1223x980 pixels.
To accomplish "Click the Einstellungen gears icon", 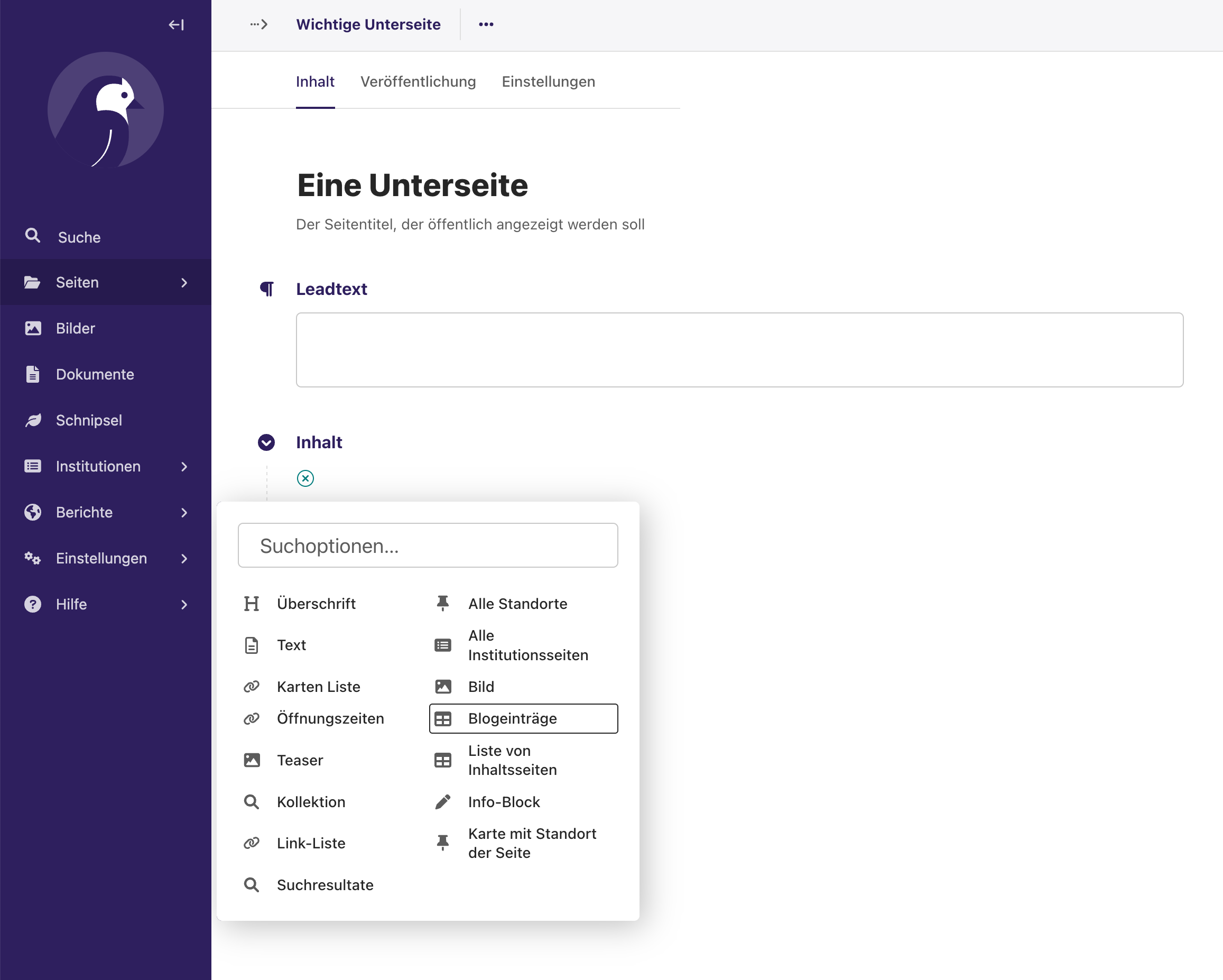I will [x=32, y=558].
